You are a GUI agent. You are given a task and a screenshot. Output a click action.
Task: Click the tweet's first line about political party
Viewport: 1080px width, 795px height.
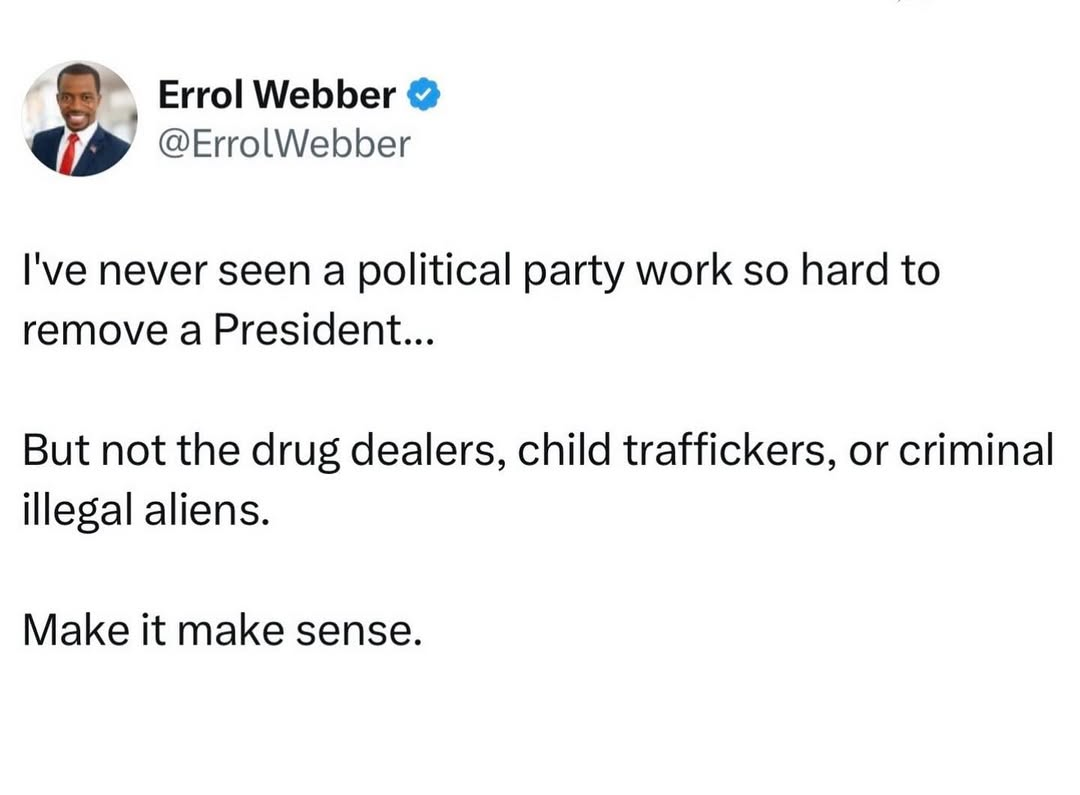pyautogui.click(x=481, y=272)
